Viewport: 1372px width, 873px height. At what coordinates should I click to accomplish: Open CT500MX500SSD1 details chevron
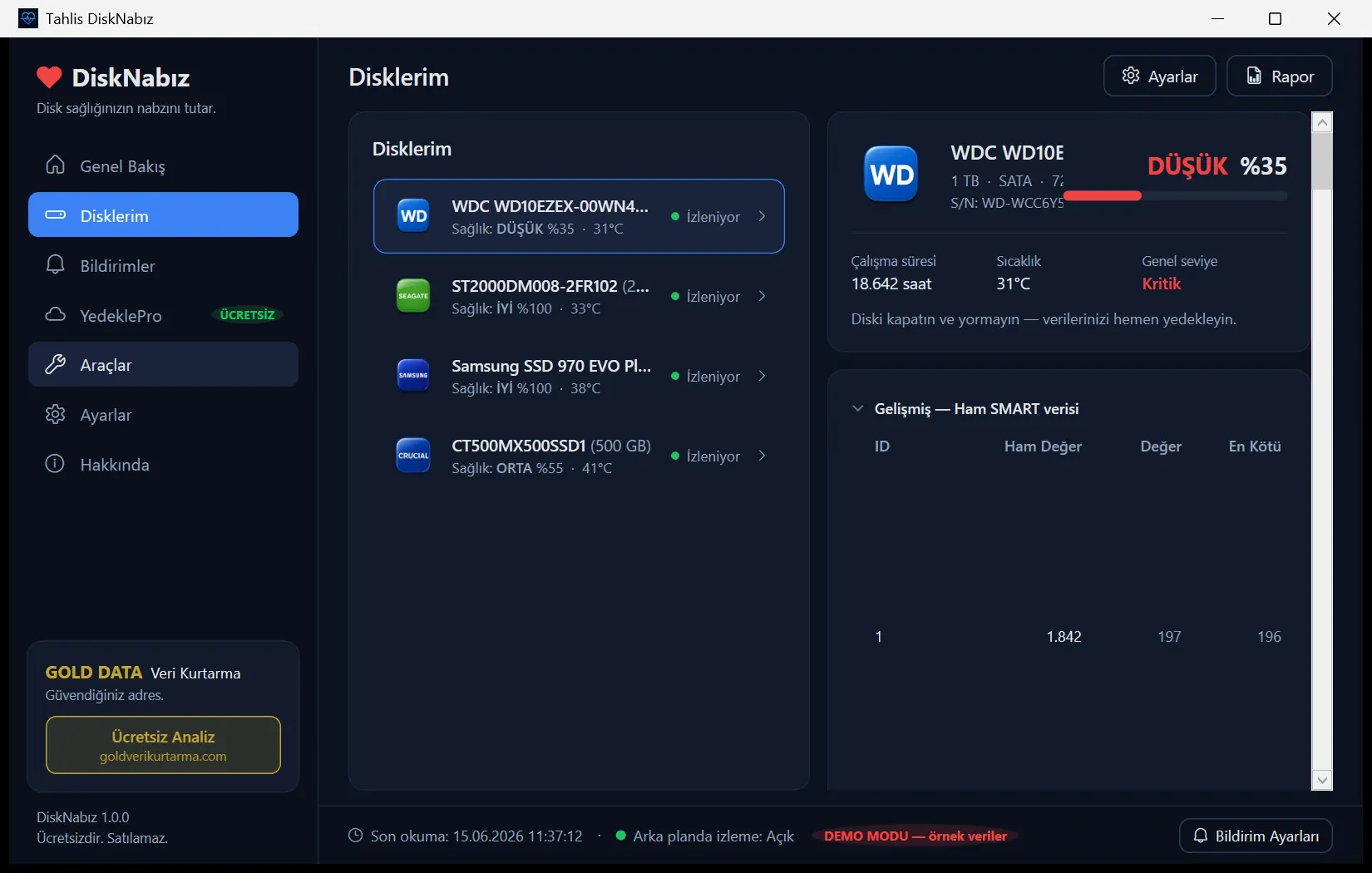tap(762, 456)
